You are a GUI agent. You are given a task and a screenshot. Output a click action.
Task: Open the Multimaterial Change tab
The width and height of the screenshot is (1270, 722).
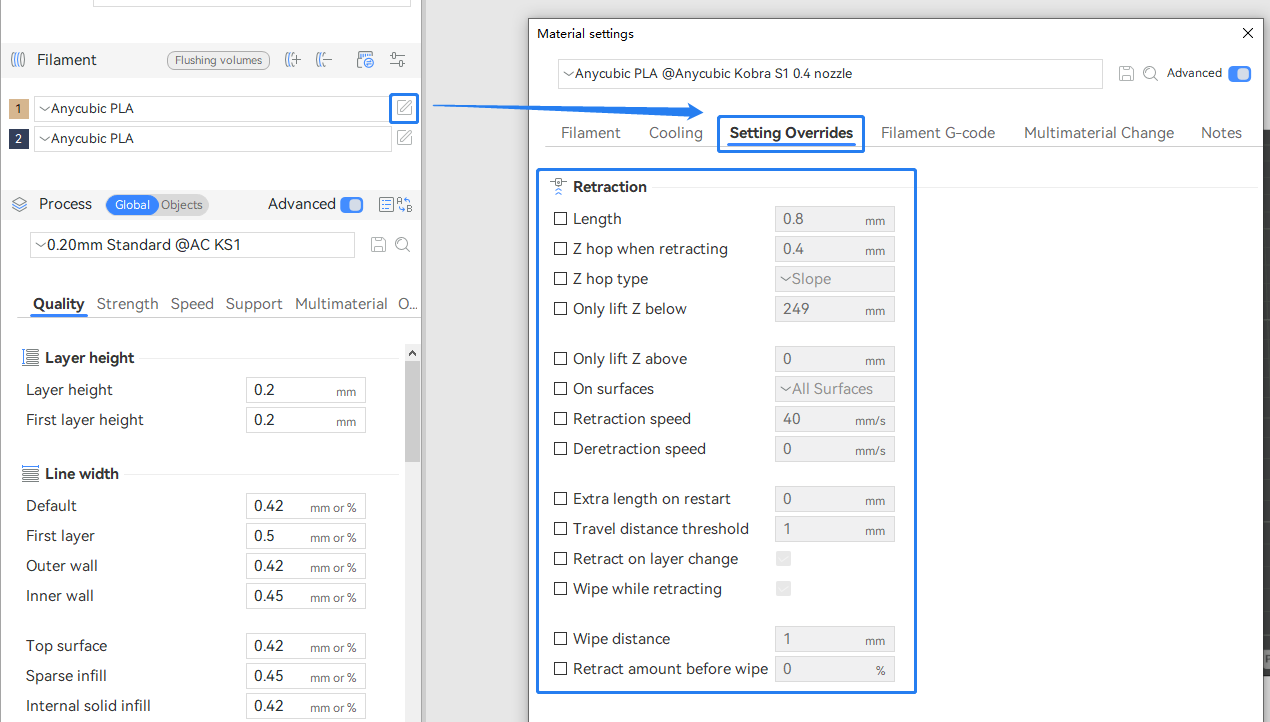pyautogui.click(x=1099, y=133)
